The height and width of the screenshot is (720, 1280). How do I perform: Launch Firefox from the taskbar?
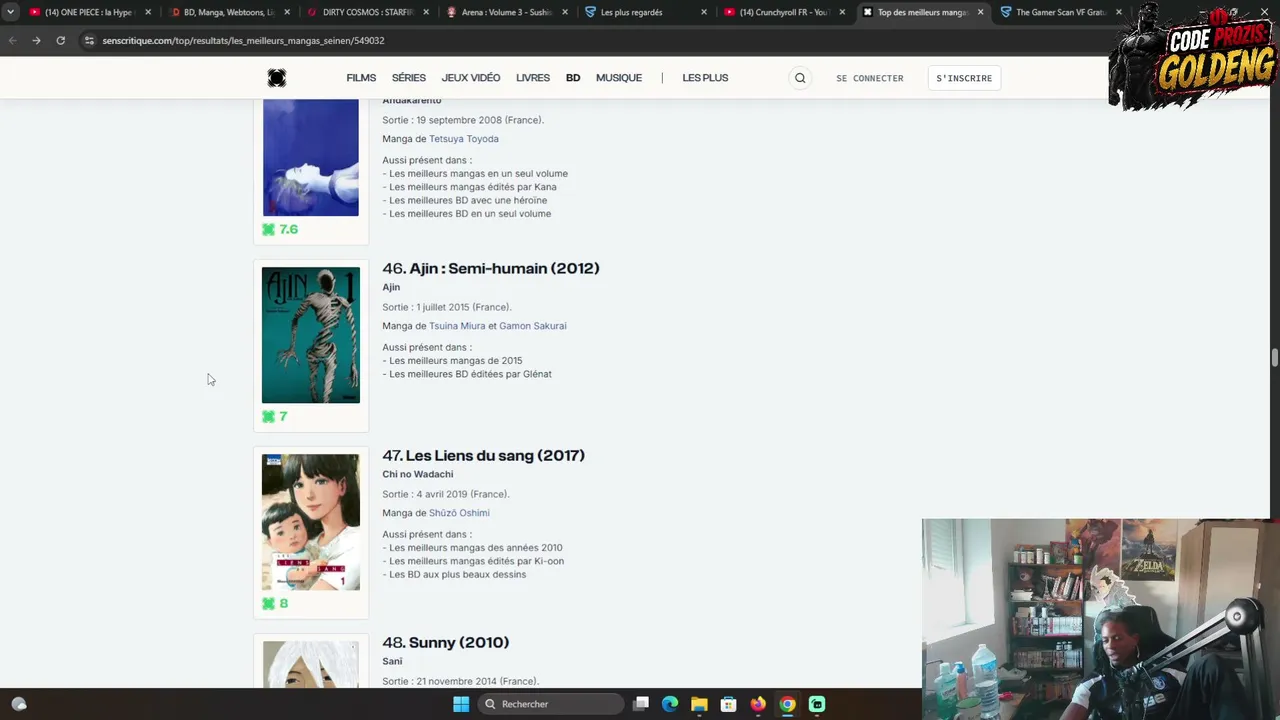click(x=758, y=704)
